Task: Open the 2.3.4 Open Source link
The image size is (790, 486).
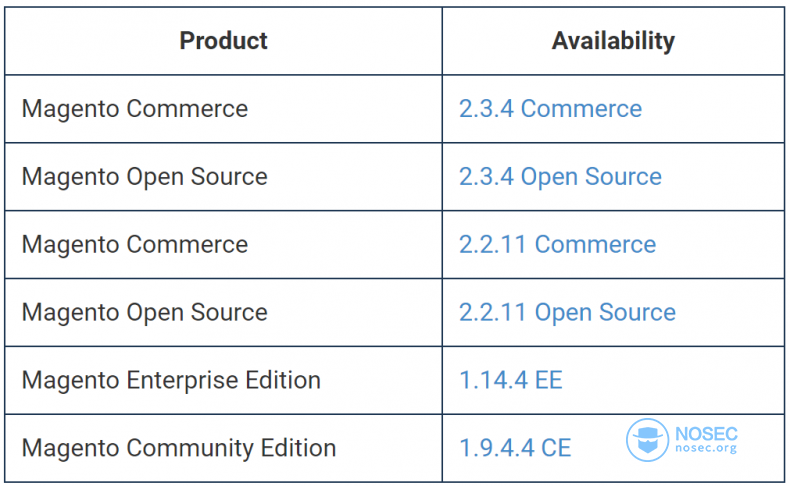Action: click(560, 177)
